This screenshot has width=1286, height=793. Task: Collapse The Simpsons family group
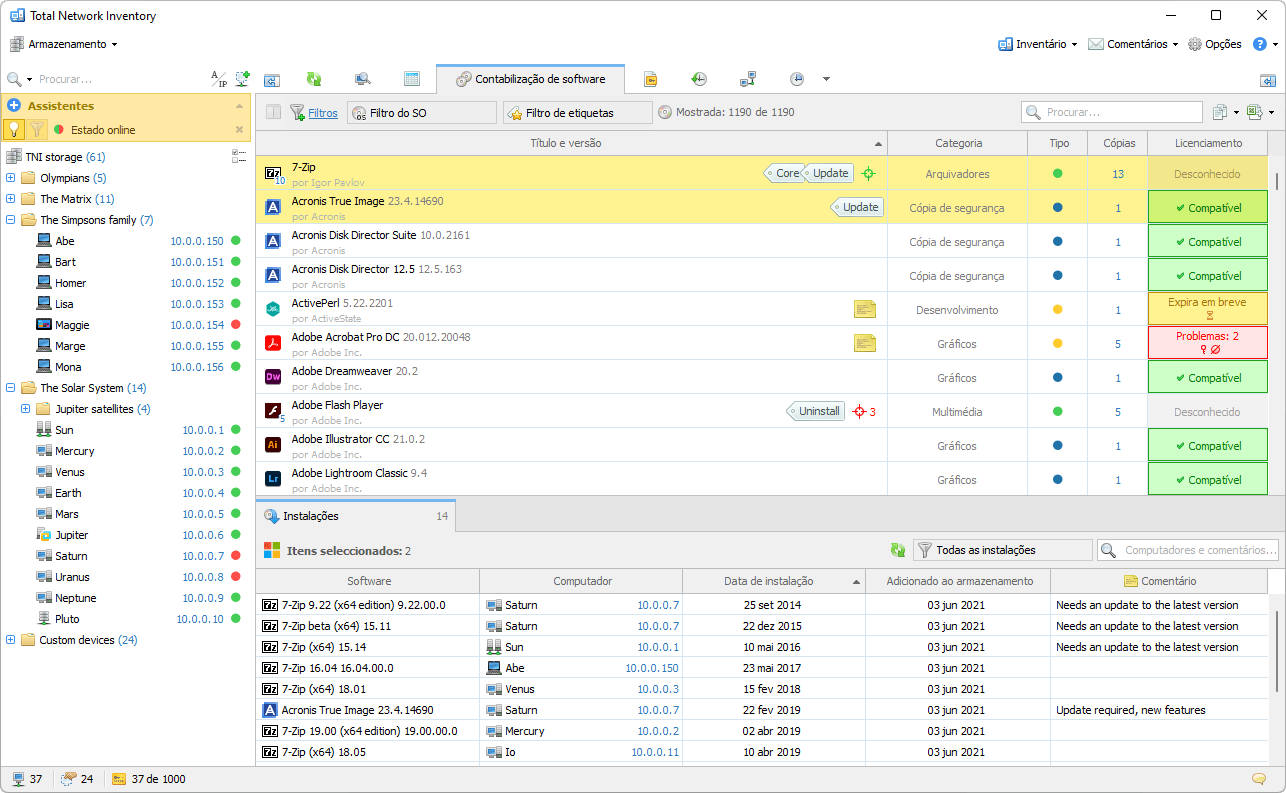pyautogui.click(x=11, y=220)
